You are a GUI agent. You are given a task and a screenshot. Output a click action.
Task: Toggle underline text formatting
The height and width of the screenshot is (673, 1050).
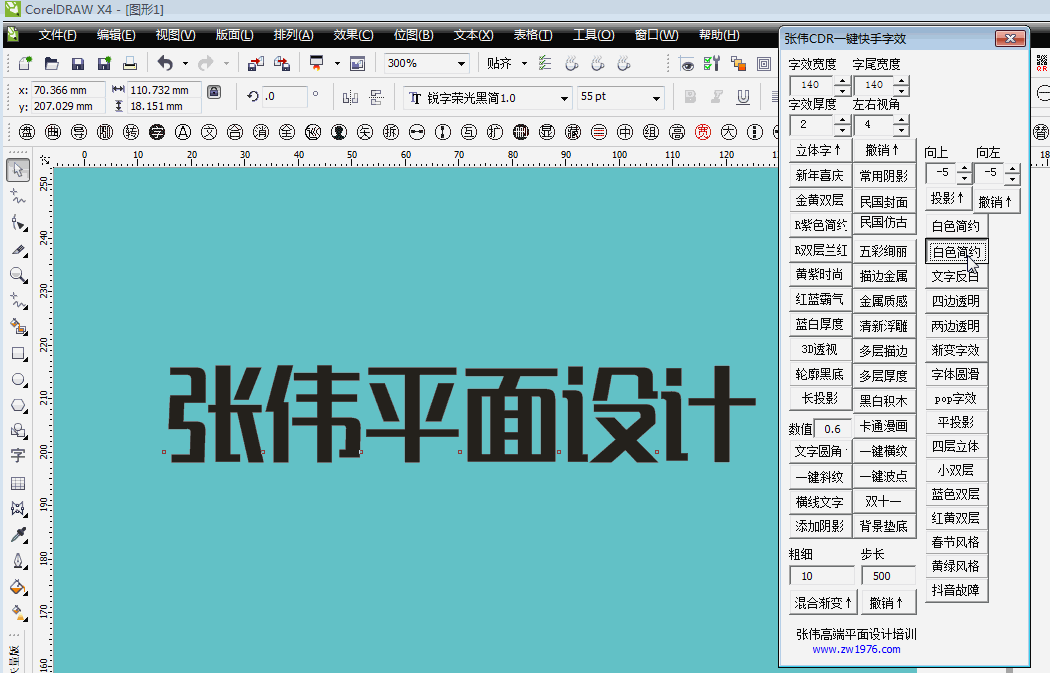(743, 97)
